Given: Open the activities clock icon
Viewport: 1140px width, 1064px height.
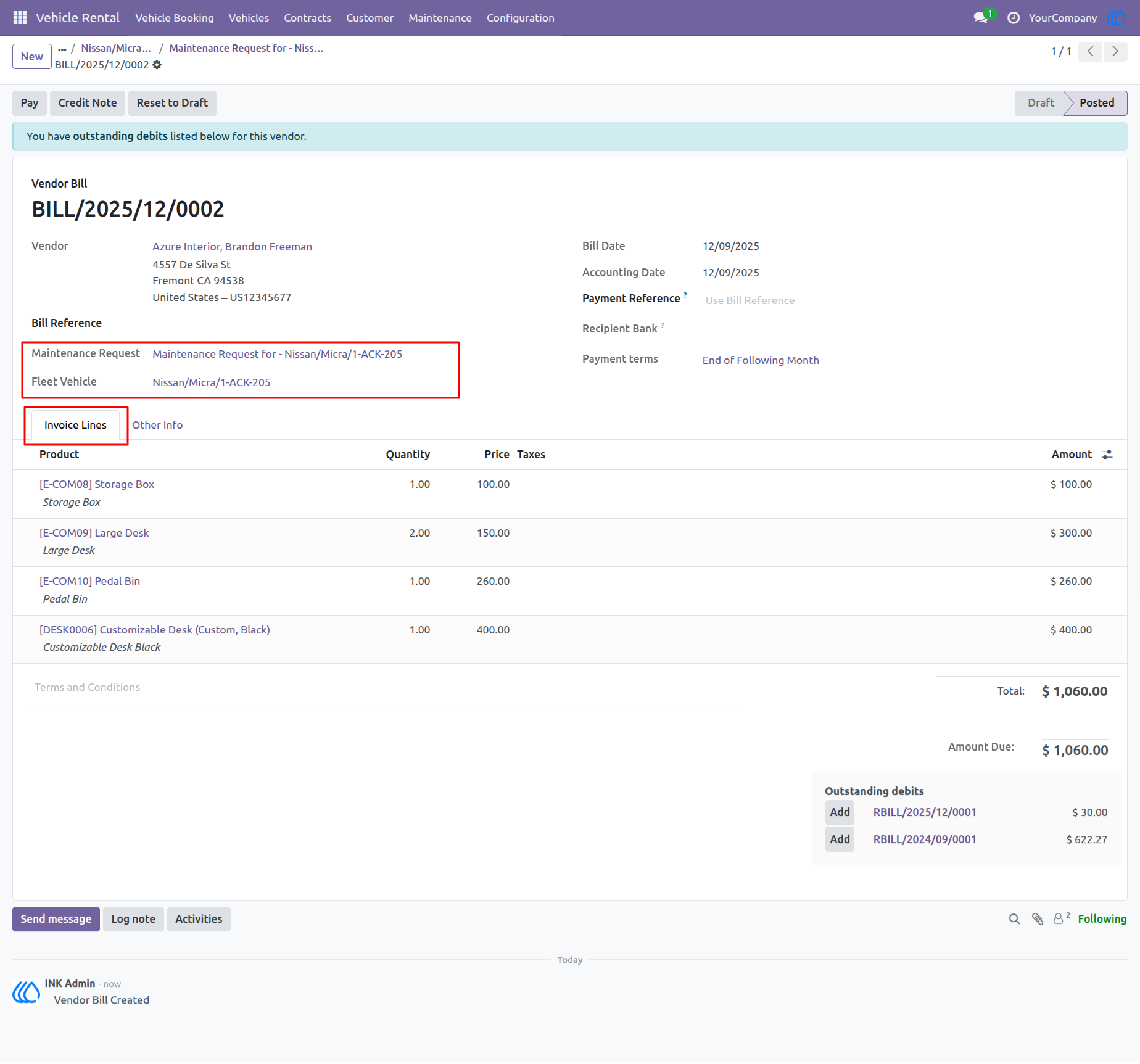Looking at the screenshot, I should click(1013, 18).
